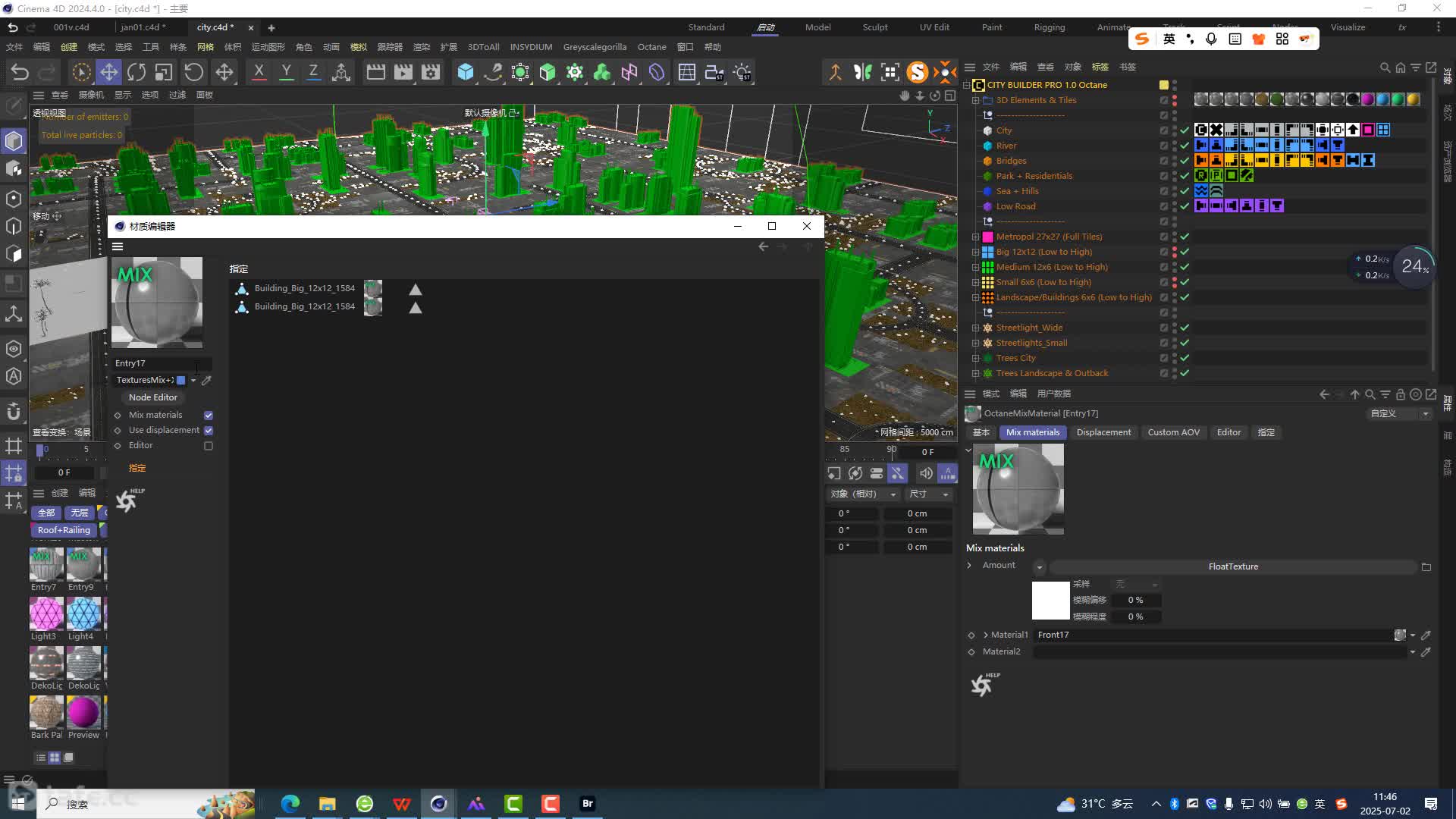Enable the Editor checkbox

click(209, 446)
